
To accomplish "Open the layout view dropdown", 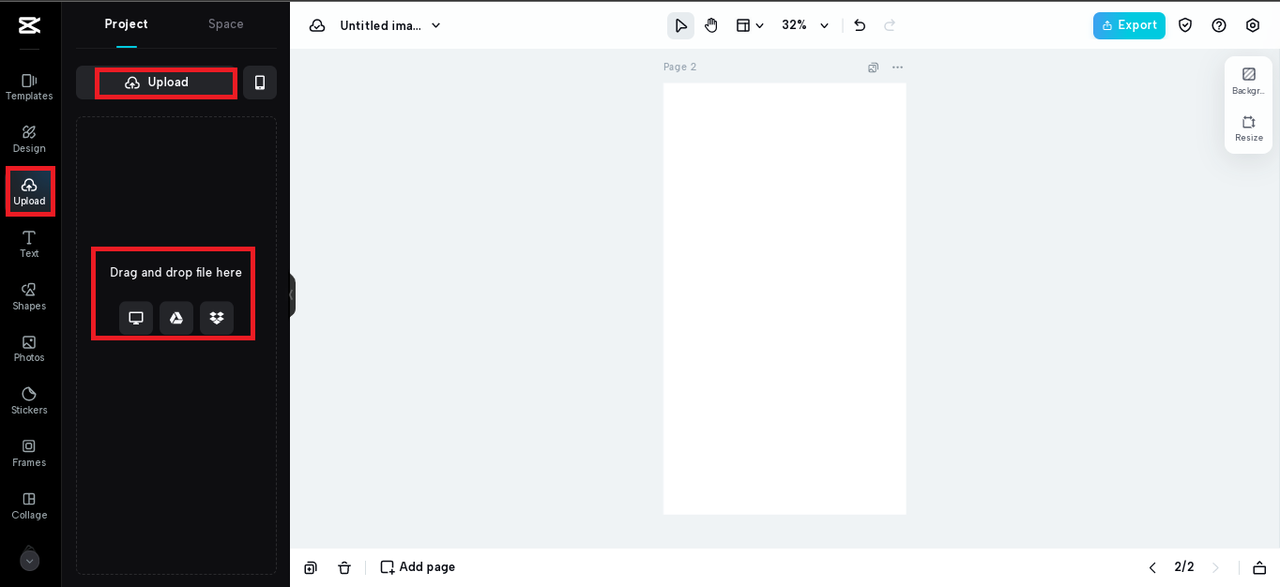I will point(750,25).
